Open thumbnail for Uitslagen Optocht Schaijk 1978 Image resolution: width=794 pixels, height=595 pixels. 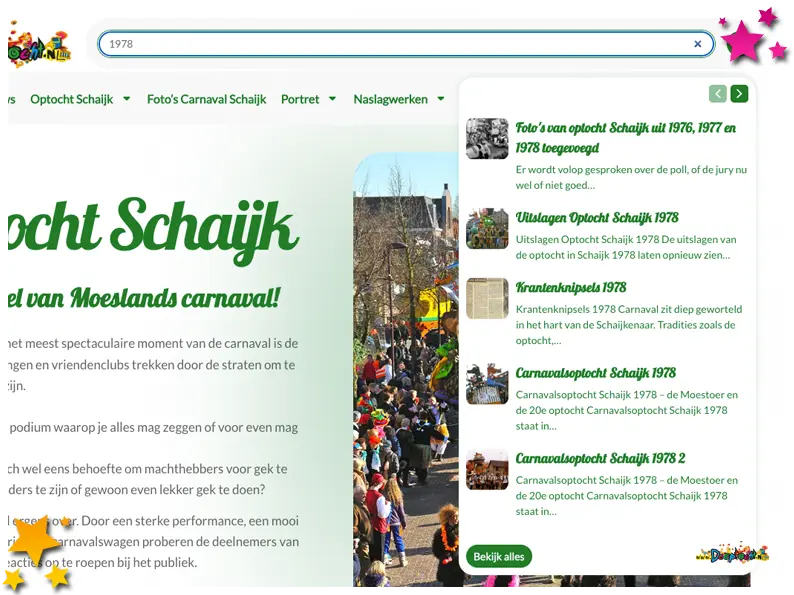[x=487, y=229]
